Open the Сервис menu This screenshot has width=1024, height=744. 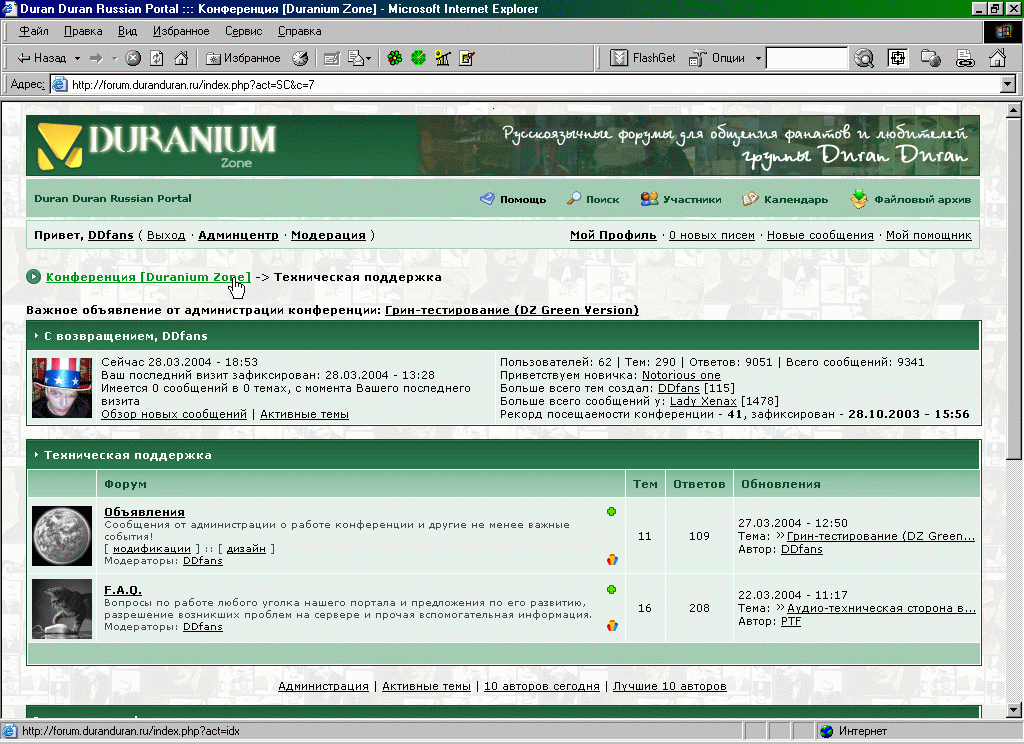[243, 32]
